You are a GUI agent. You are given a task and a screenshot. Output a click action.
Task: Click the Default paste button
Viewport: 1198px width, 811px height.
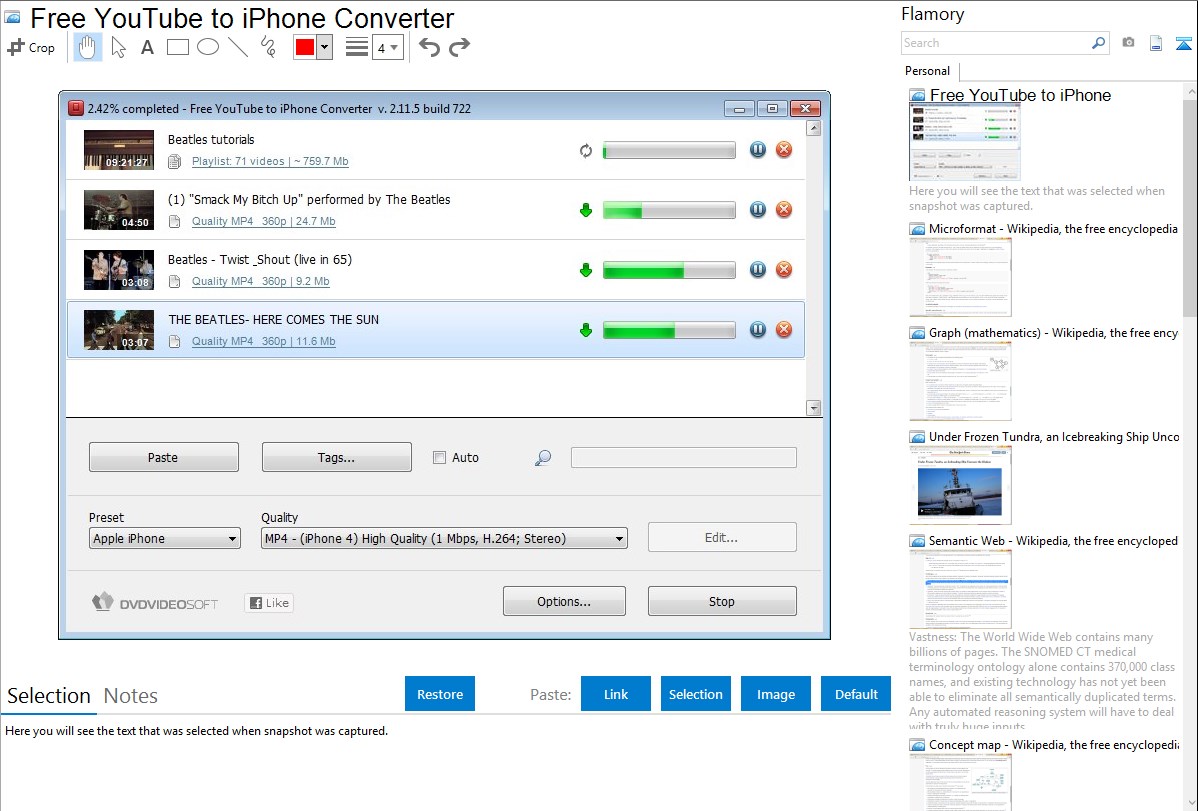pyautogui.click(x=856, y=694)
